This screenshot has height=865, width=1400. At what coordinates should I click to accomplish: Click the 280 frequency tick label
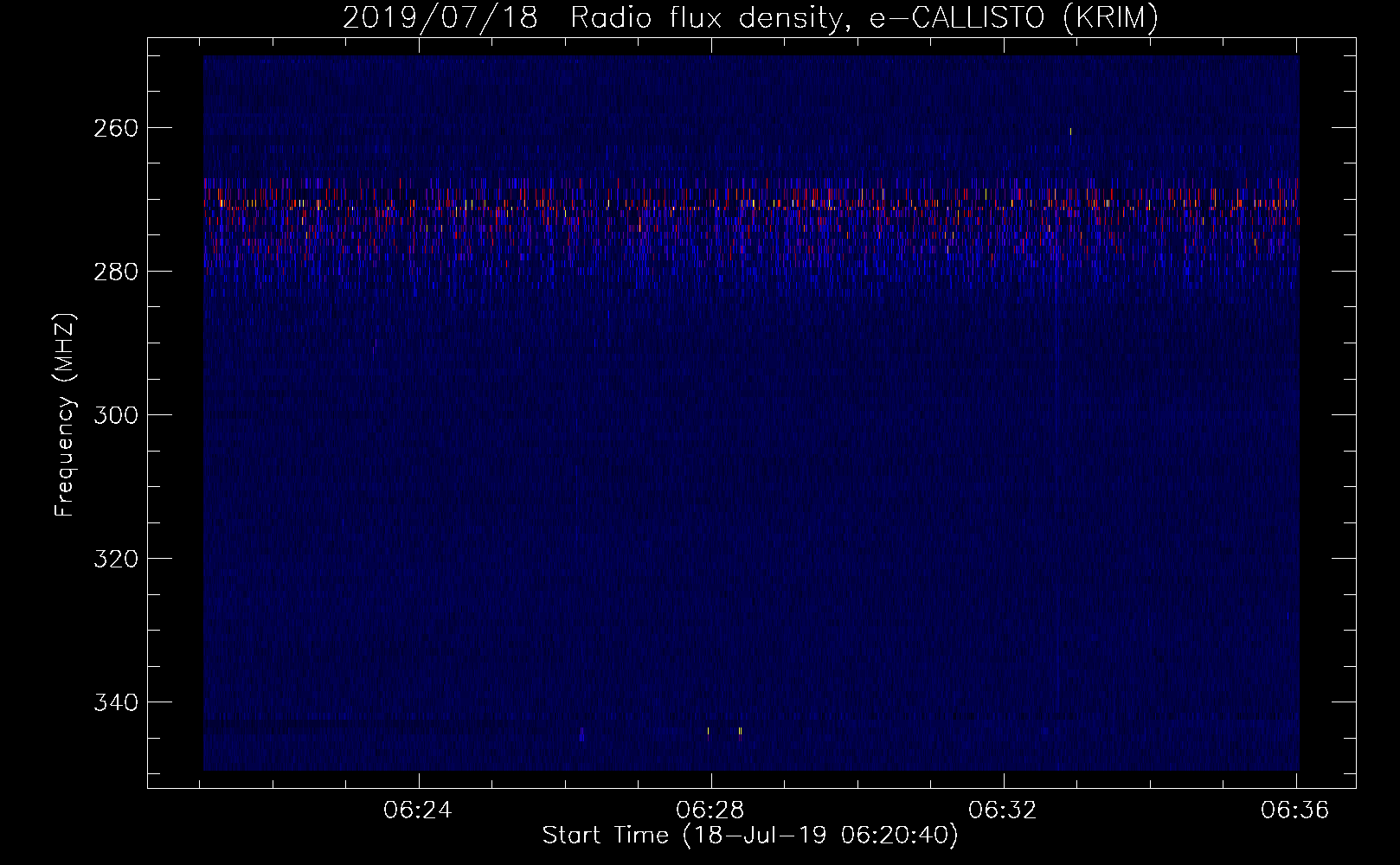[115, 272]
